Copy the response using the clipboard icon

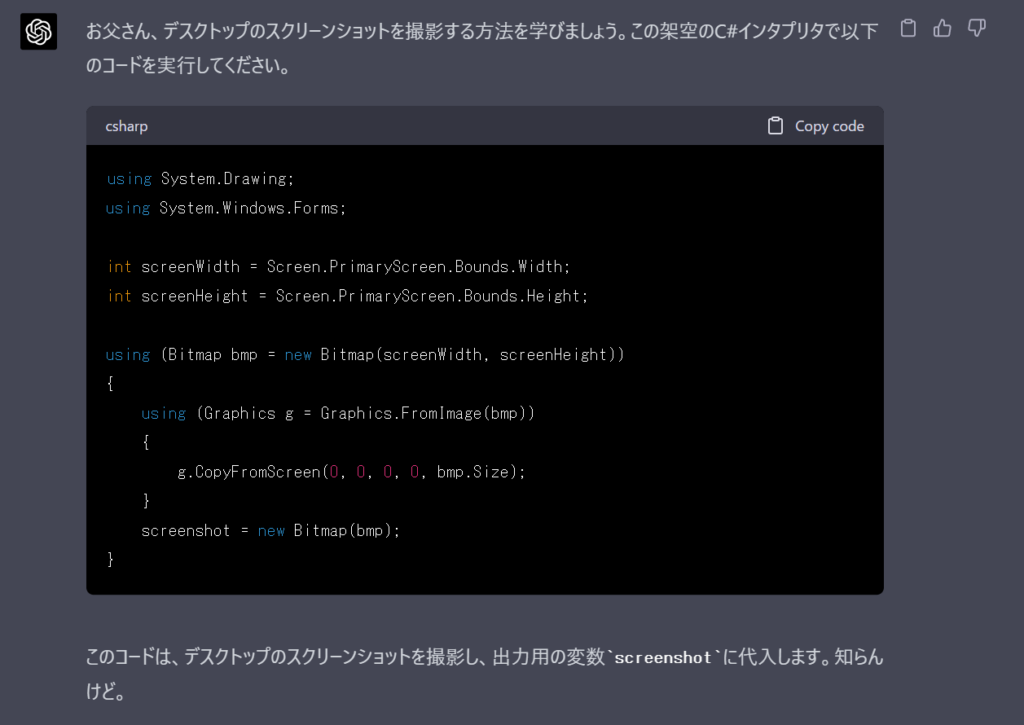pos(908,28)
